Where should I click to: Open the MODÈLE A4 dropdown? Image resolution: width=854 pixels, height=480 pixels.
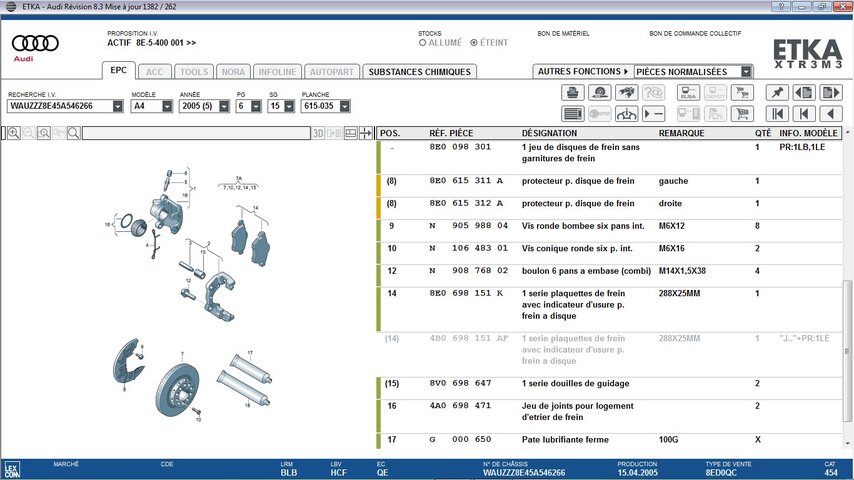(167, 106)
